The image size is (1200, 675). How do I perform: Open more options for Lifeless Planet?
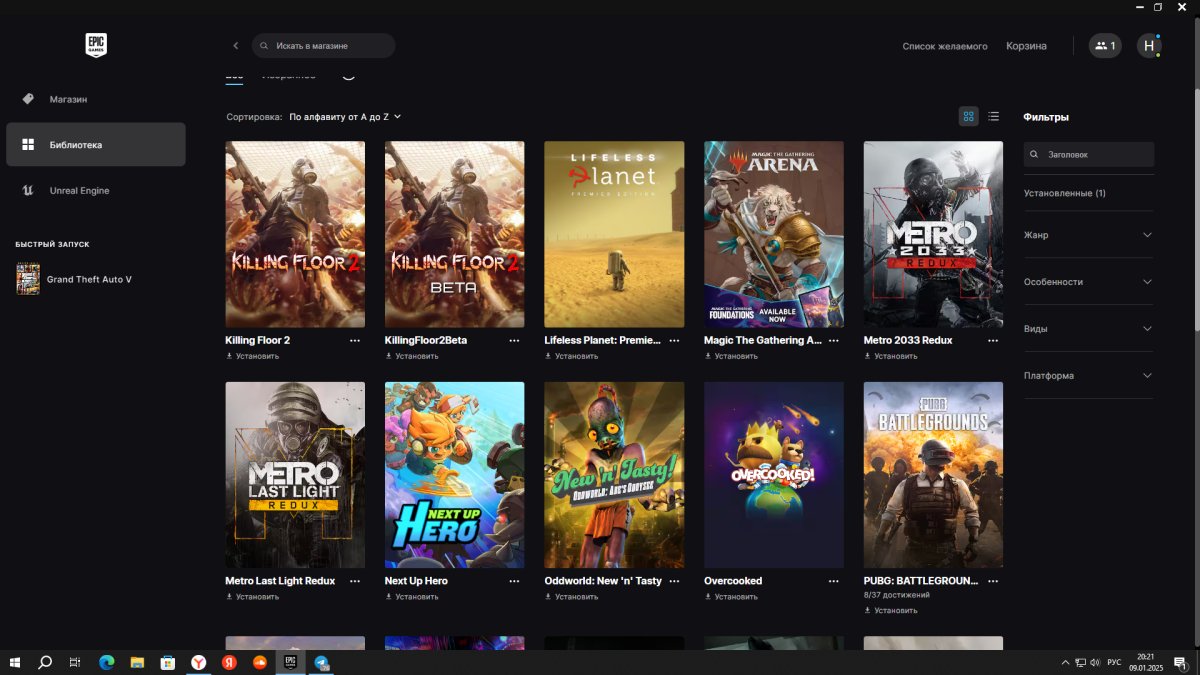[674, 341]
